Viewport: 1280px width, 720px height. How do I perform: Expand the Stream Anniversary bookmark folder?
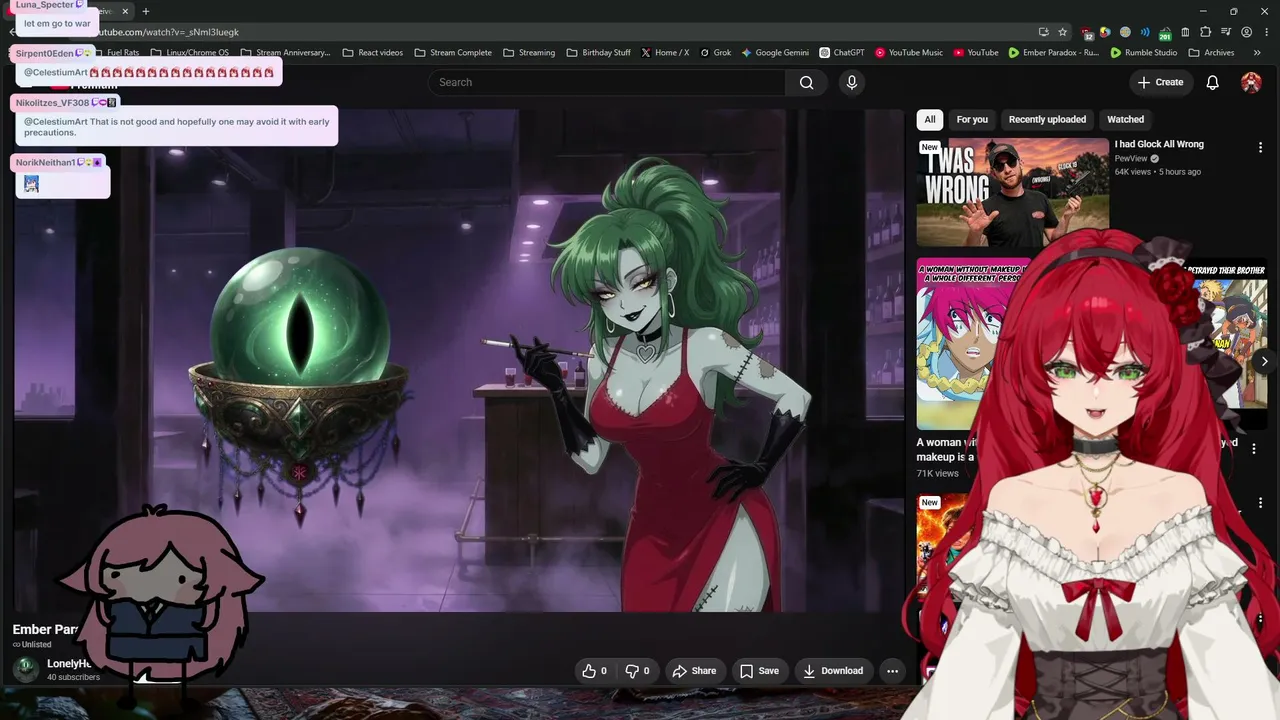click(285, 53)
